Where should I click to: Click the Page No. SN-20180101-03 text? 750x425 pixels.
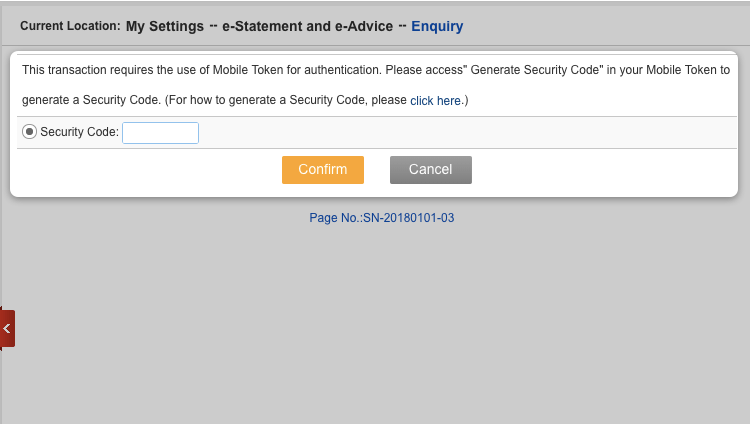(x=382, y=217)
